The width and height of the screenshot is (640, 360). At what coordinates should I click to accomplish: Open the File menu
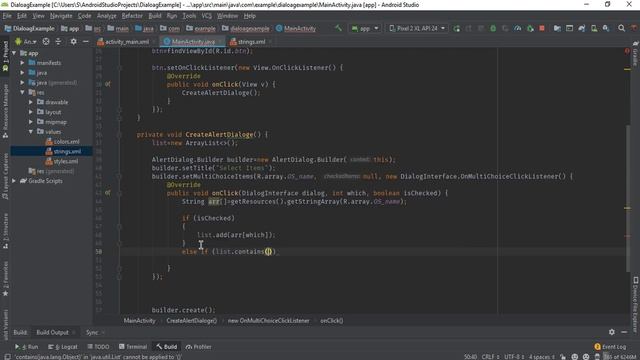pyautogui.click(x=7, y=16)
